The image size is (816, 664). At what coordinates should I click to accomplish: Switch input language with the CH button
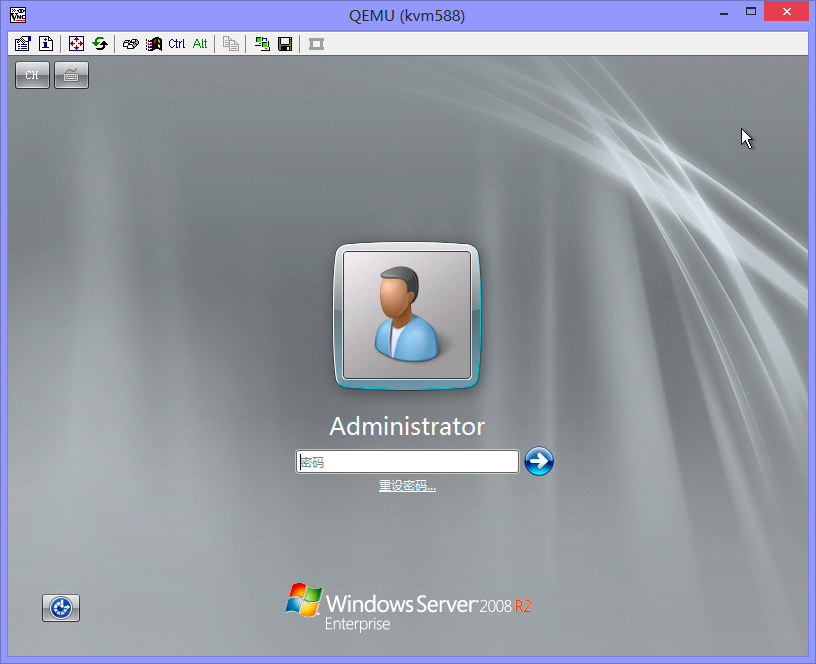pos(32,75)
